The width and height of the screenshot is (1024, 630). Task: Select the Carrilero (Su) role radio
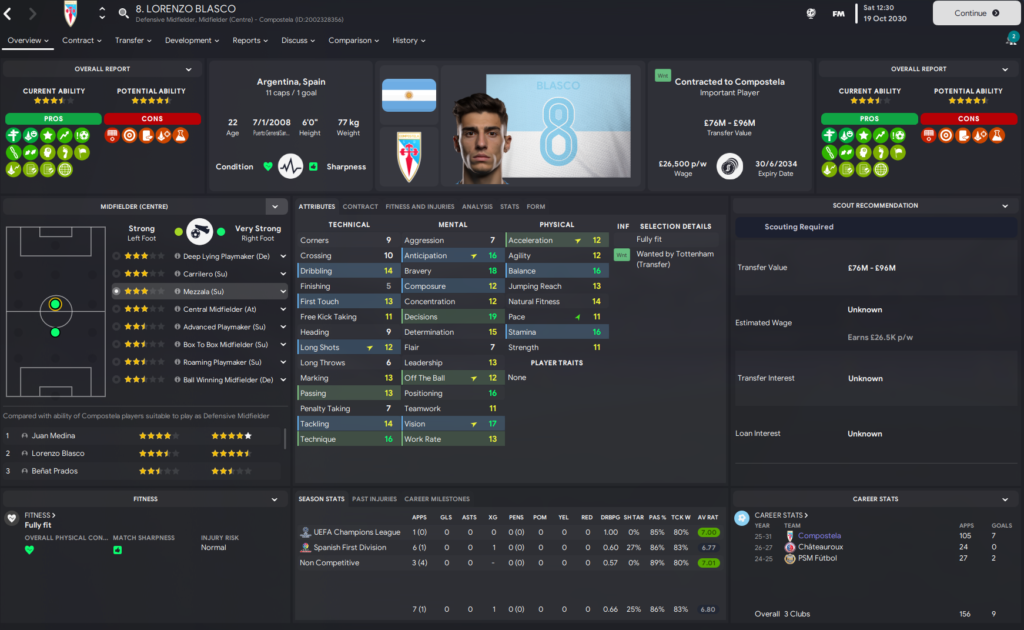pyautogui.click(x=116, y=274)
